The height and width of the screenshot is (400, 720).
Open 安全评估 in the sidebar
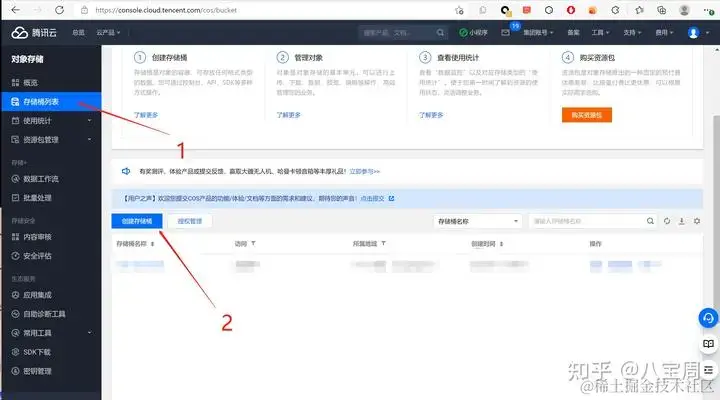[51, 256]
